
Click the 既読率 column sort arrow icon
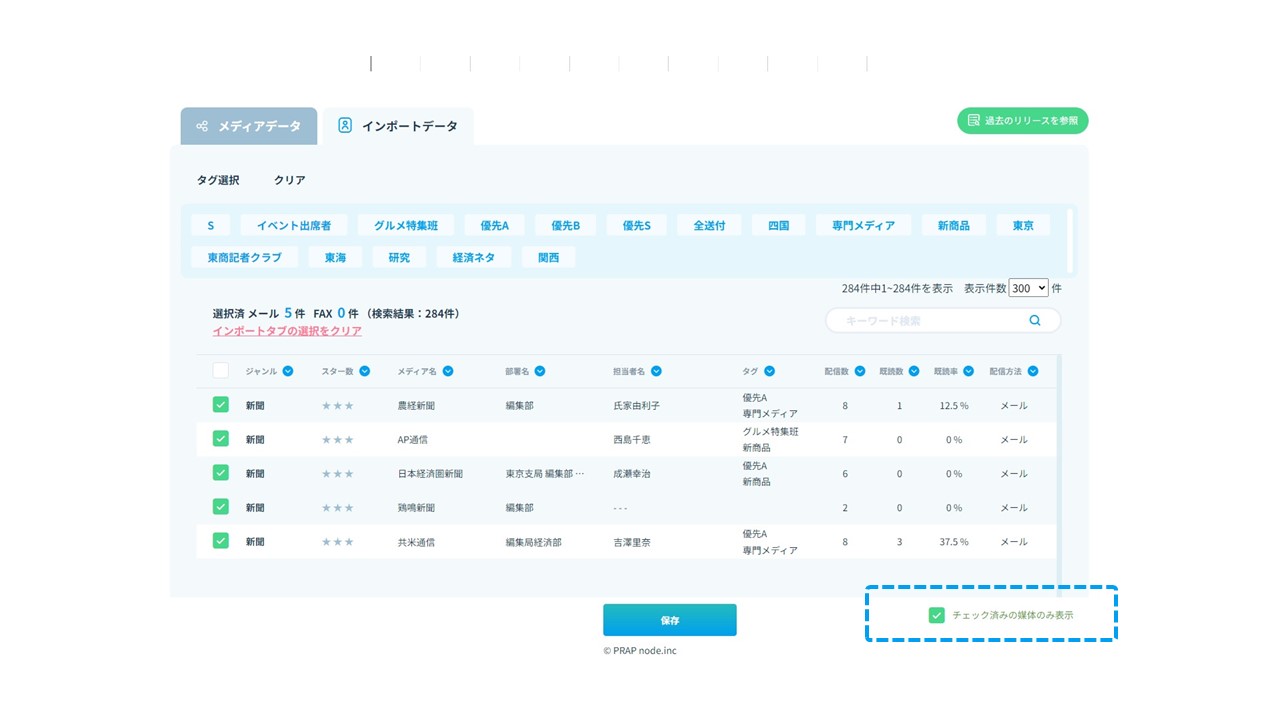[969, 371]
